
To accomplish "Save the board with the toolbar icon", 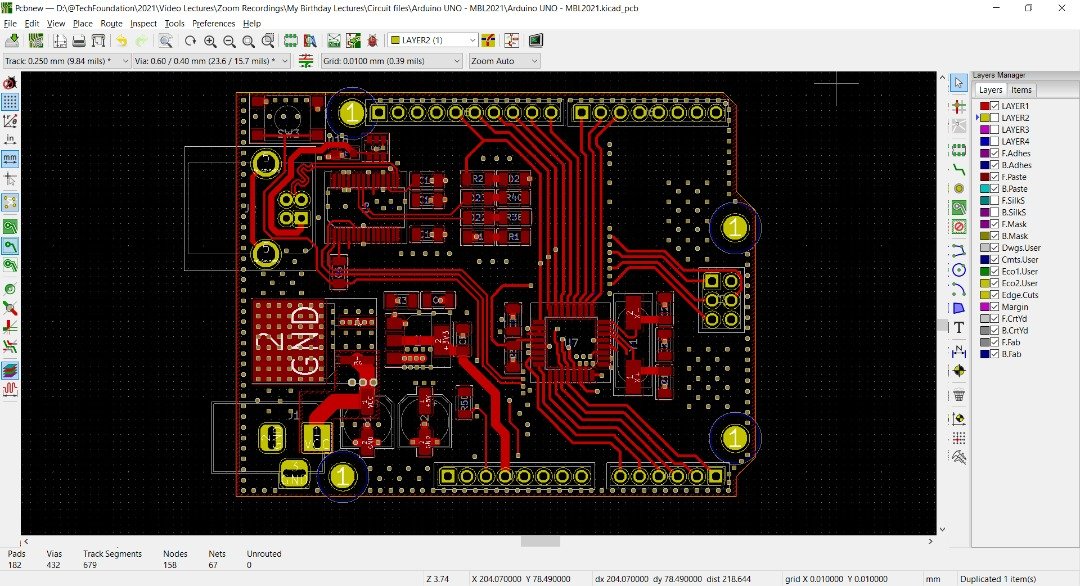I will tap(12, 41).
